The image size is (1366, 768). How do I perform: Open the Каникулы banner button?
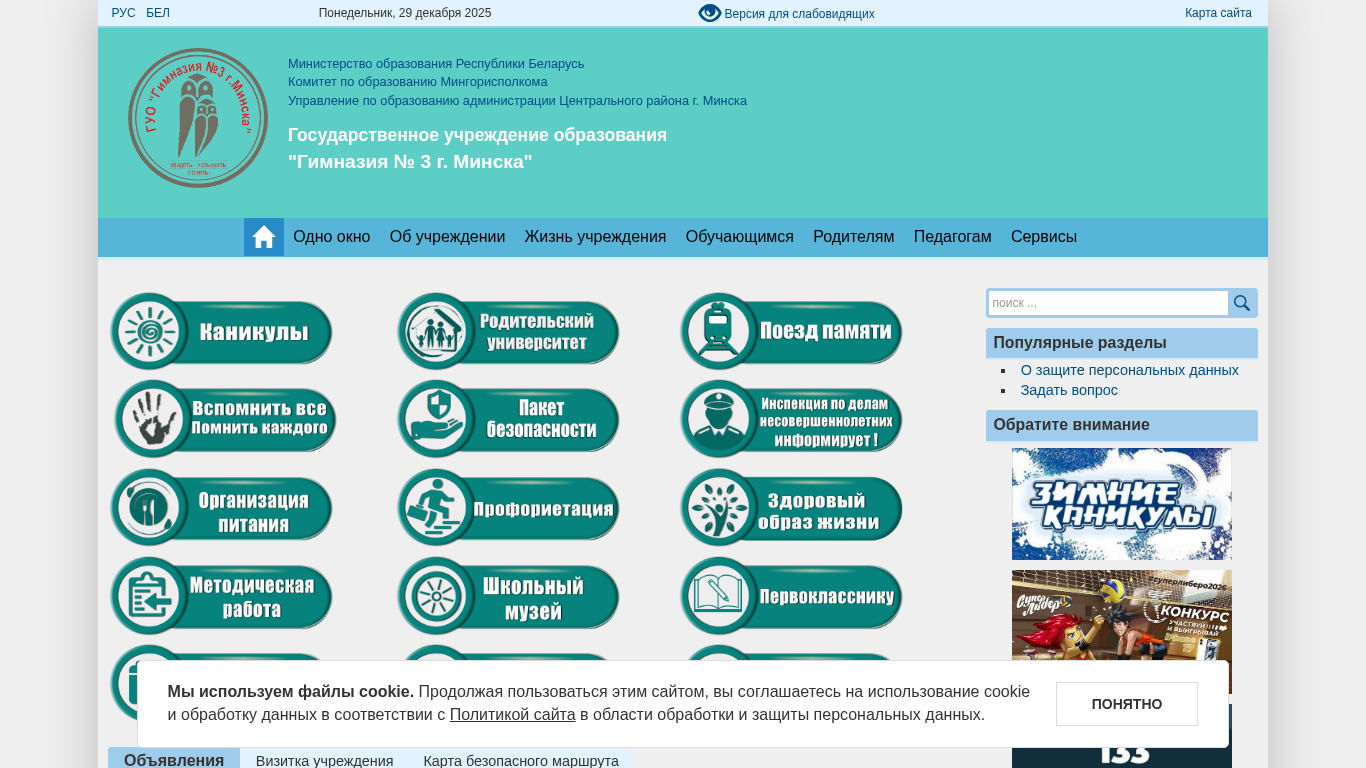click(221, 331)
